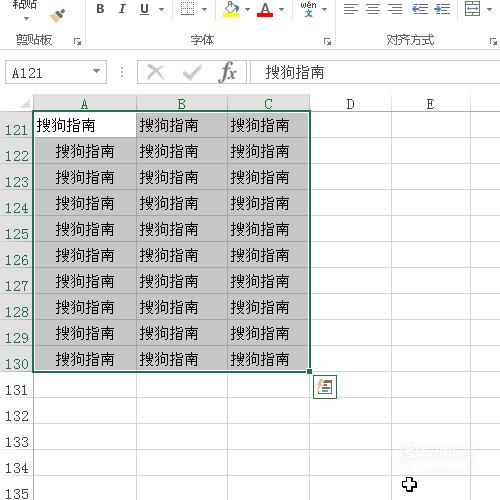Select Format Painter brush
500x500 pixels.
pos(57,16)
